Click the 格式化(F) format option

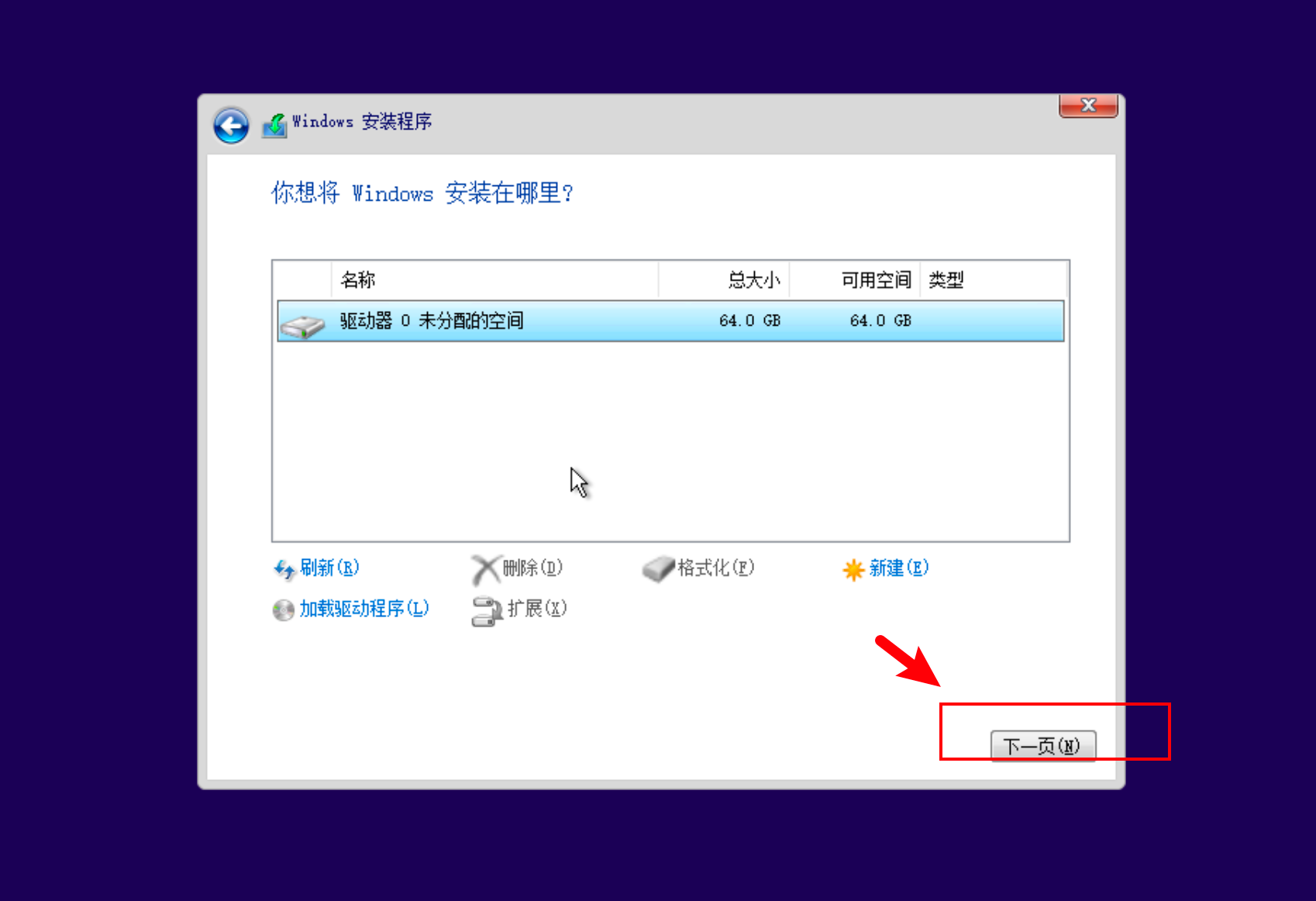pyautogui.click(x=716, y=568)
